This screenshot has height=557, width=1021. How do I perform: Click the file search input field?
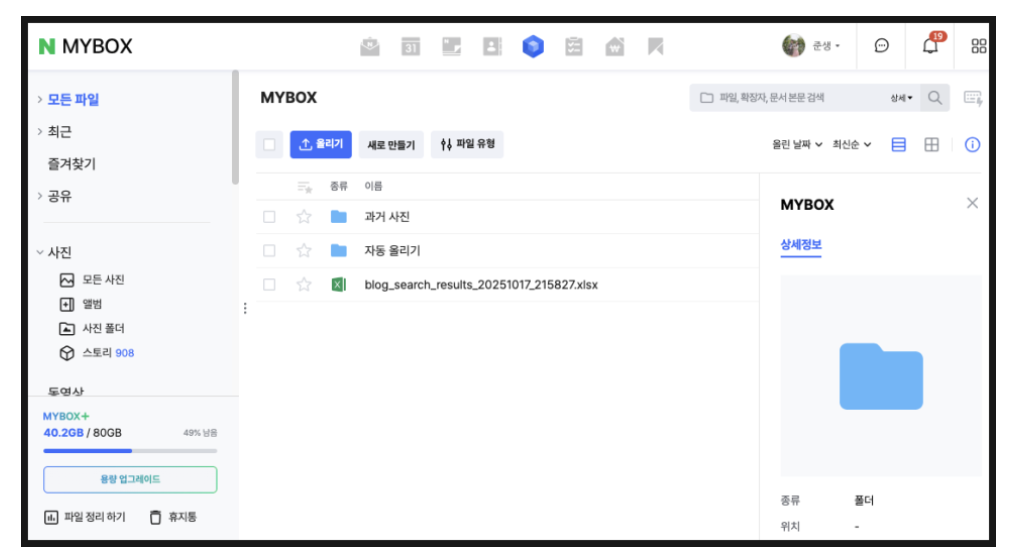click(790, 98)
